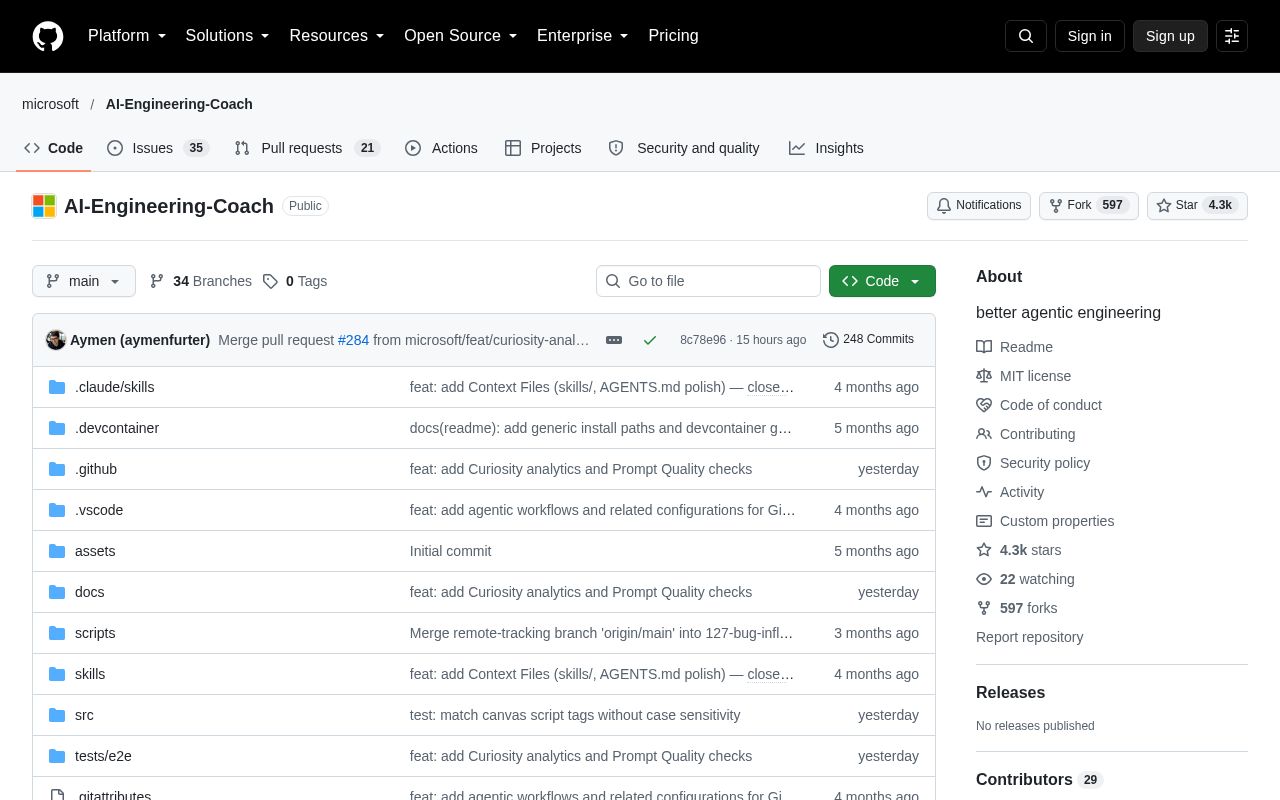Open the main branch selector

coord(84,281)
